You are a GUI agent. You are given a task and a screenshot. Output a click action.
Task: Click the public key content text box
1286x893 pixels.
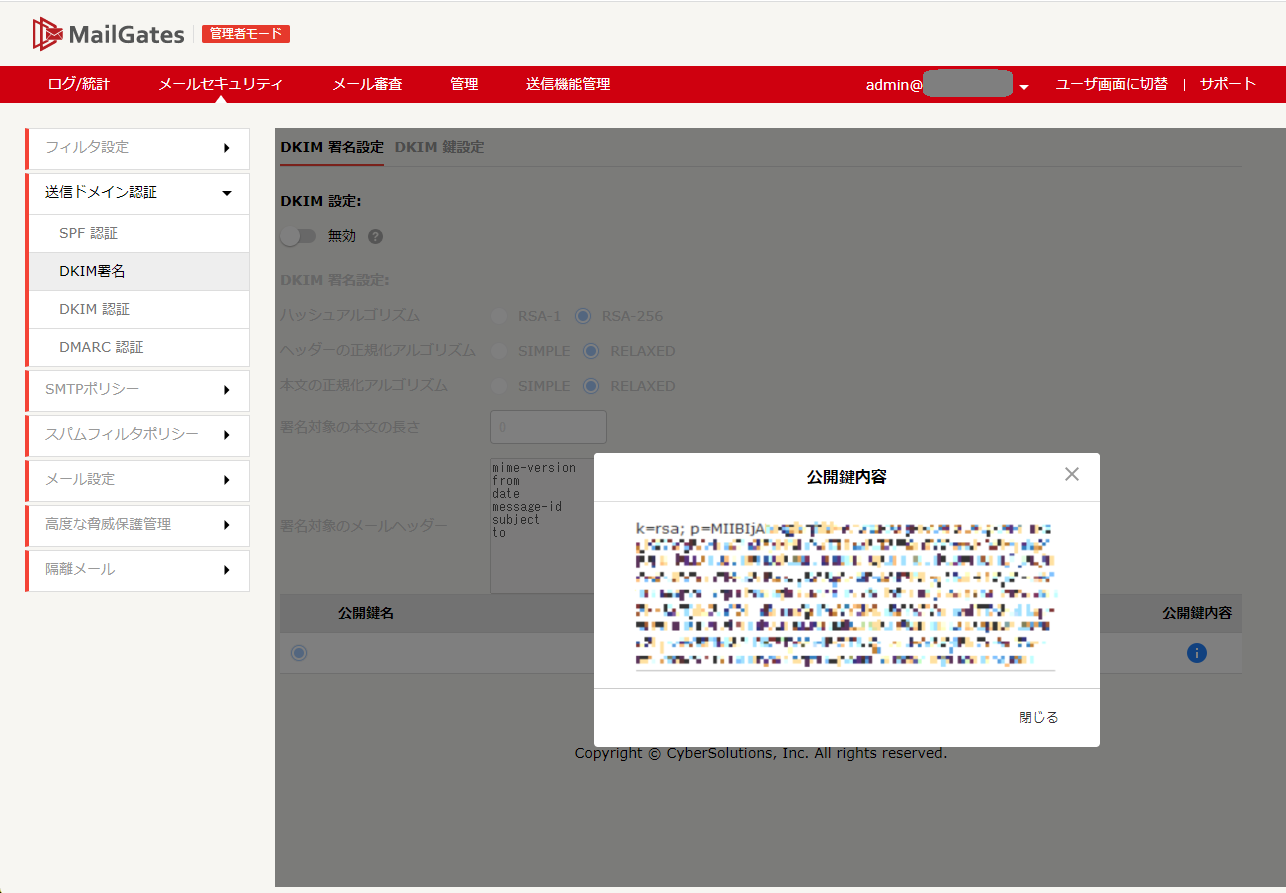click(845, 594)
